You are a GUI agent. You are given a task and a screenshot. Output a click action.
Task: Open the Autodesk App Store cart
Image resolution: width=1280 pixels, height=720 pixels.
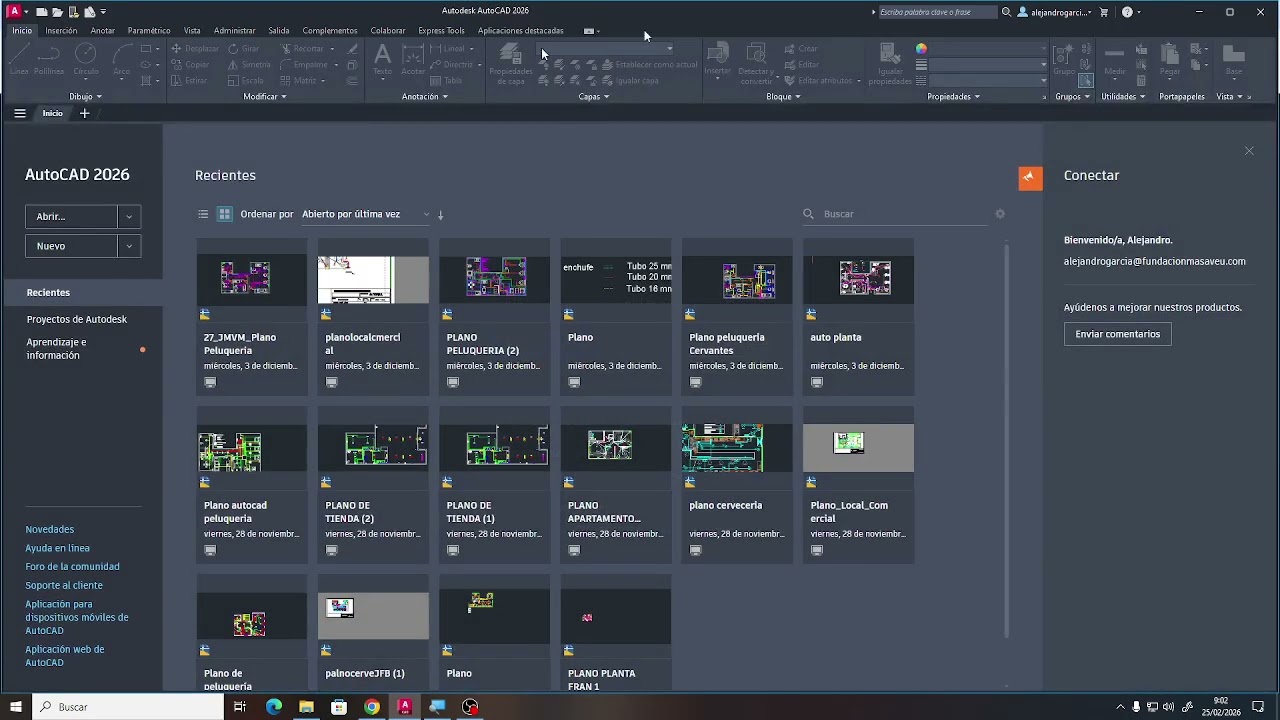tap(1104, 12)
